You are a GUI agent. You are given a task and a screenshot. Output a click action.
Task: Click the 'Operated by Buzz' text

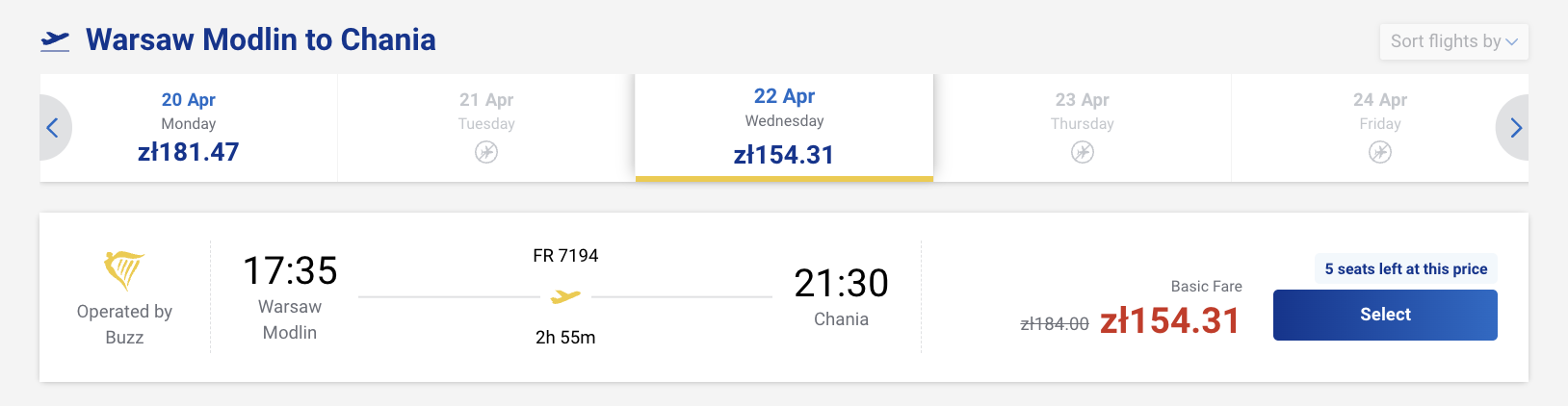[x=124, y=324]
